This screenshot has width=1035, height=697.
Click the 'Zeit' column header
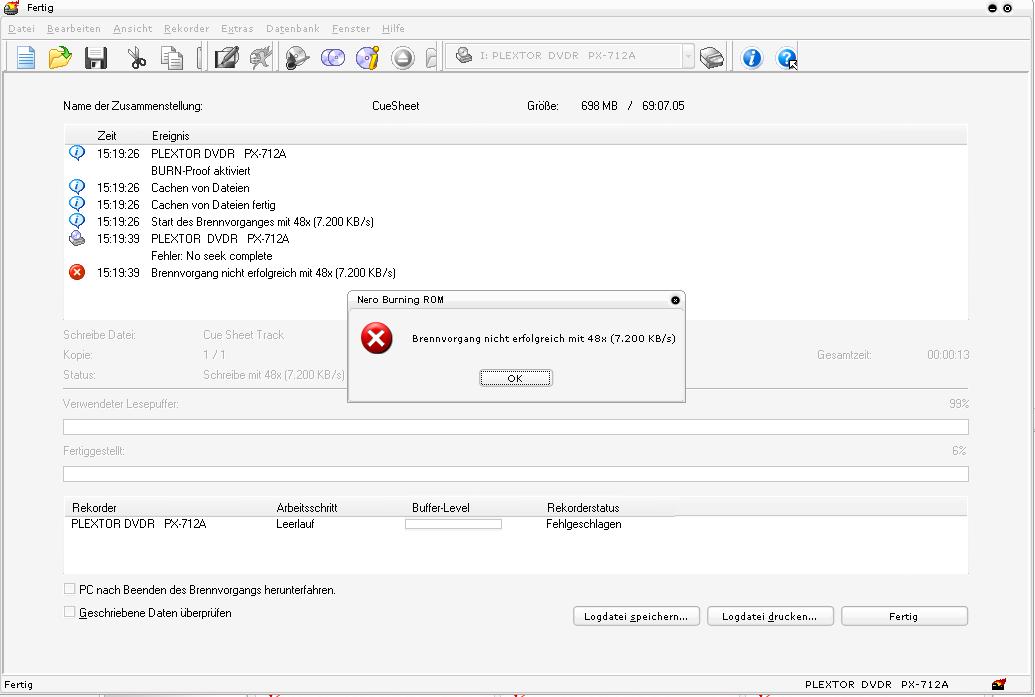pyautogui.click(x=107, y=136)
